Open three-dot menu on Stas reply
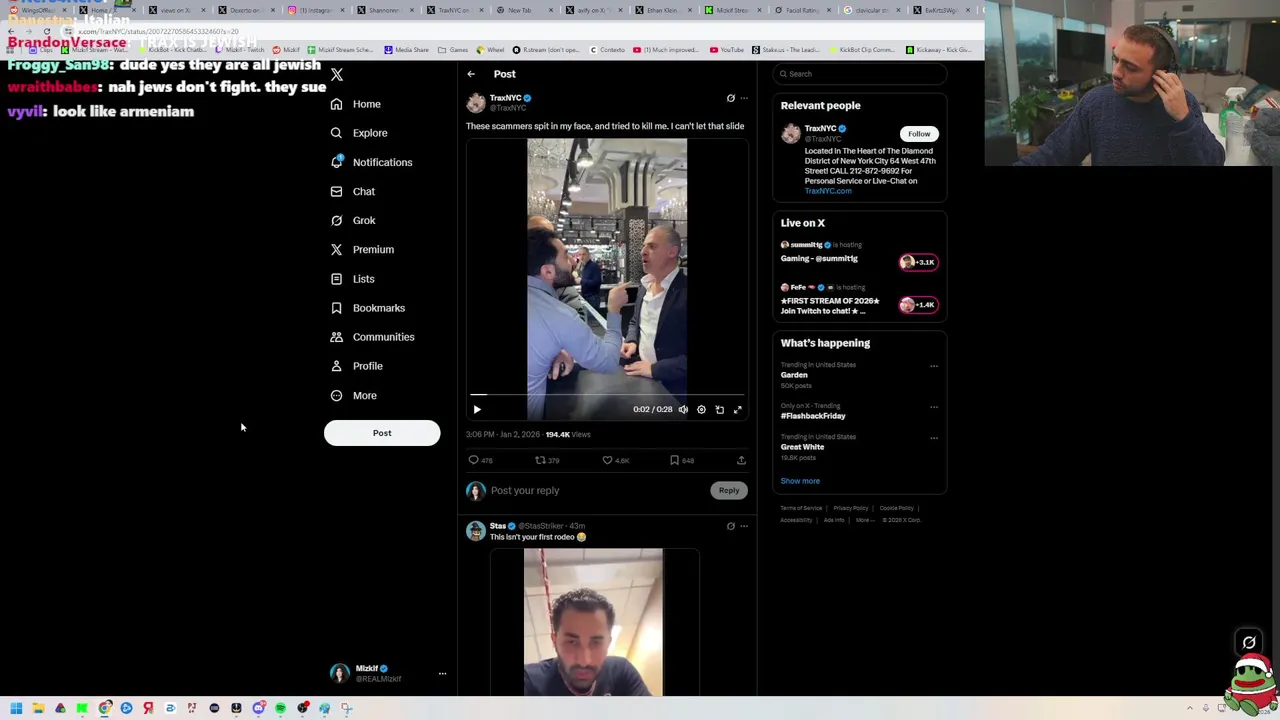Viewport: 1280px width, 720px height. [x=744, y=526]
